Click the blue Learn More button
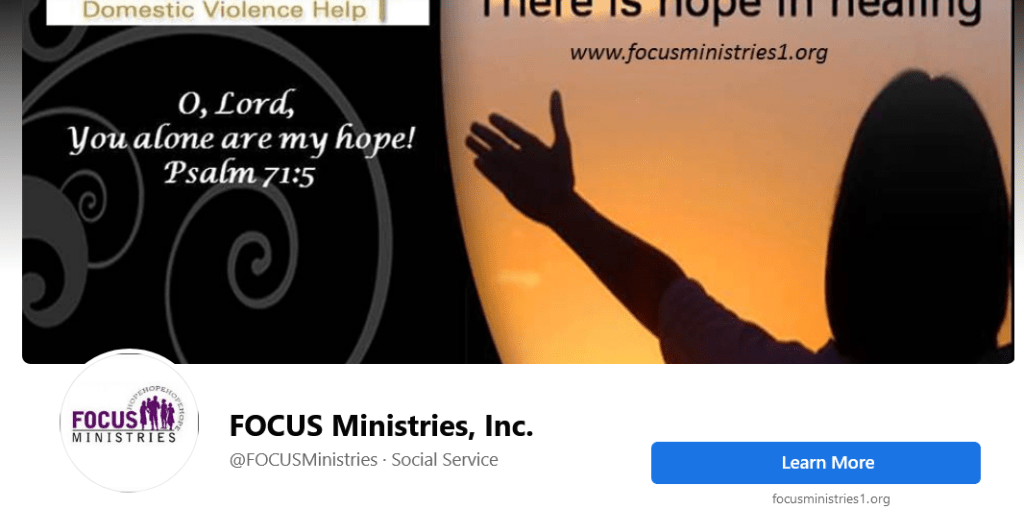Image resolution: width=1024 pixels, height=509 pixels. click(816, 463)
